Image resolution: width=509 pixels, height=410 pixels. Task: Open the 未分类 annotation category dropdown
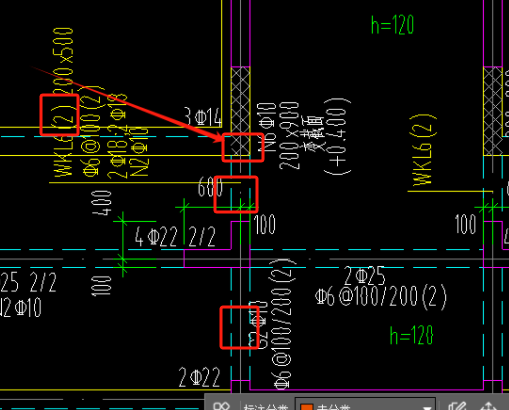(365, 404)
